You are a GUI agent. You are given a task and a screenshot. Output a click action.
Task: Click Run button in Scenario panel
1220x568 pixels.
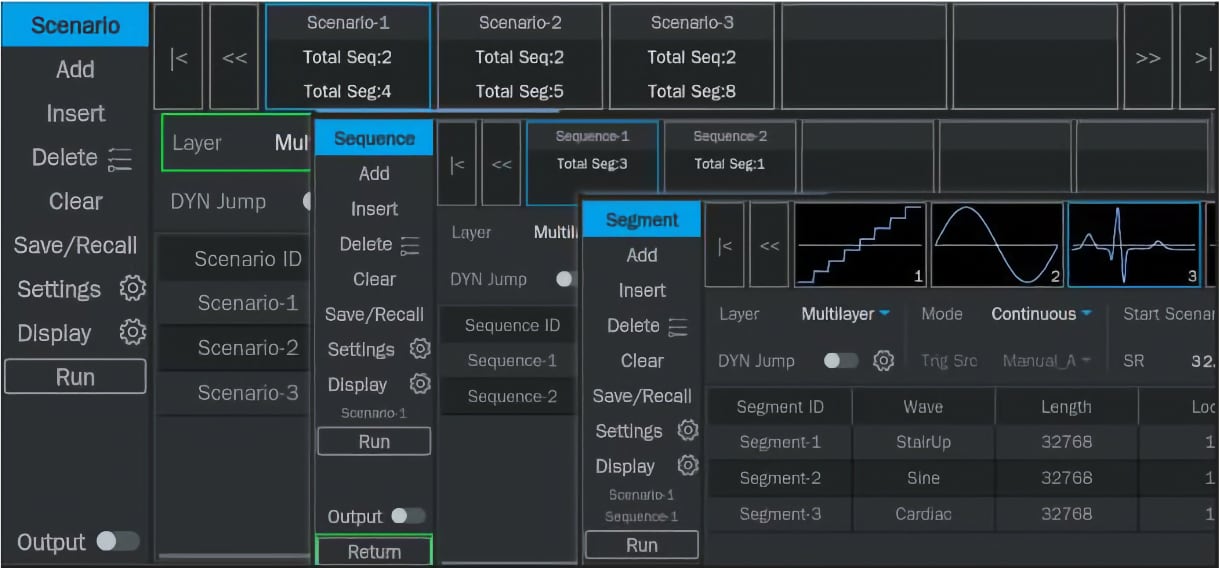75,377
